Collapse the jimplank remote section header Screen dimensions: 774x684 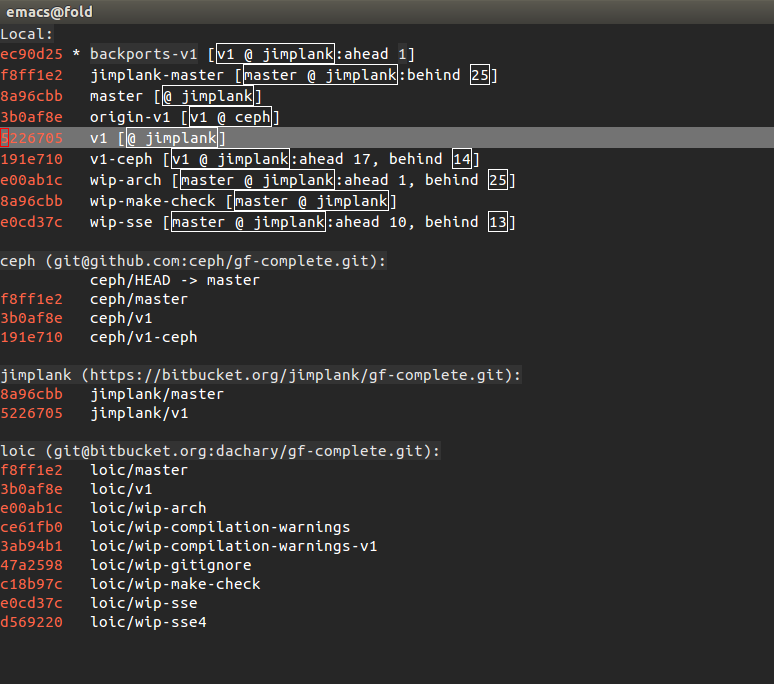point(261,375)
